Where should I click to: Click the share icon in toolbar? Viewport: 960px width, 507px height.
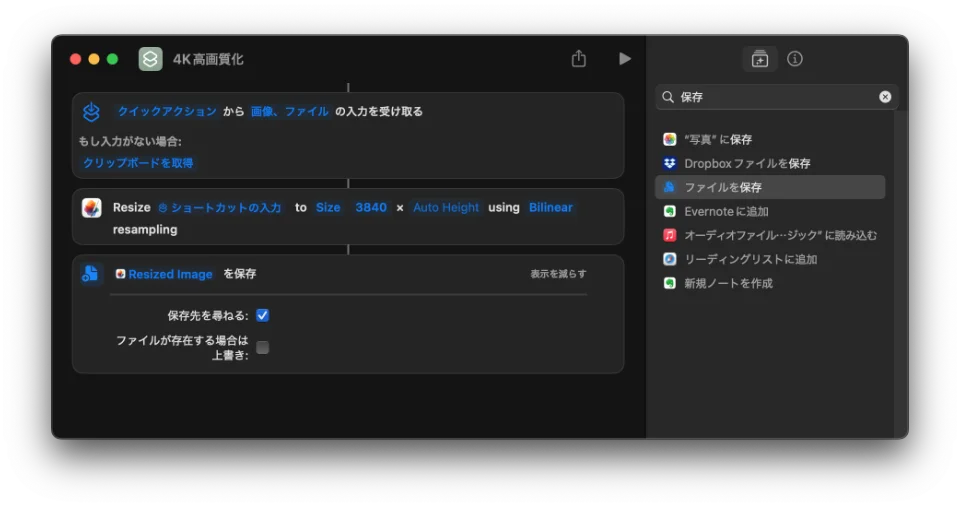pos(578,59)
